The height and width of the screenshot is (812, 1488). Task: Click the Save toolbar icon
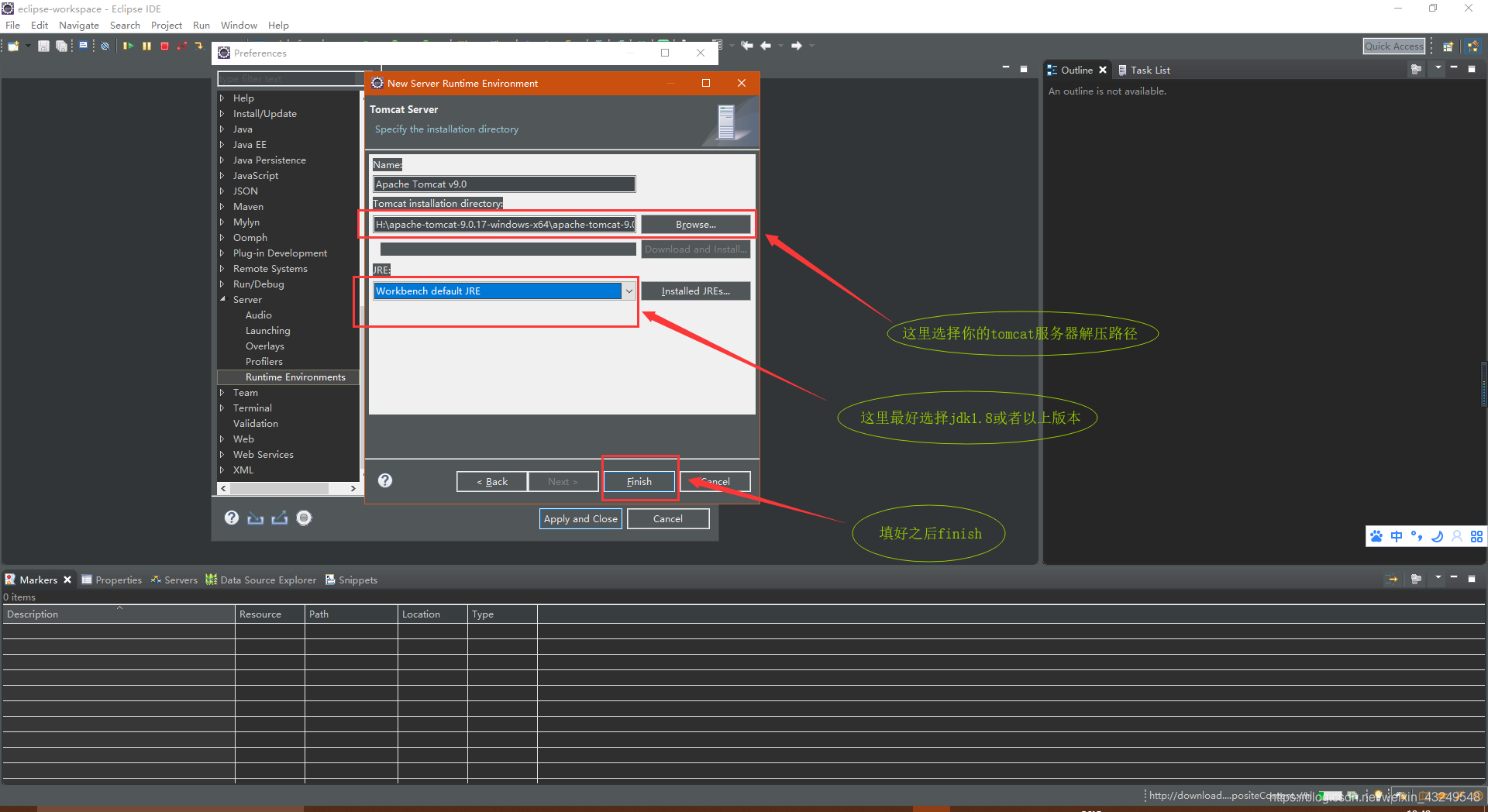(x=43, y=46)
